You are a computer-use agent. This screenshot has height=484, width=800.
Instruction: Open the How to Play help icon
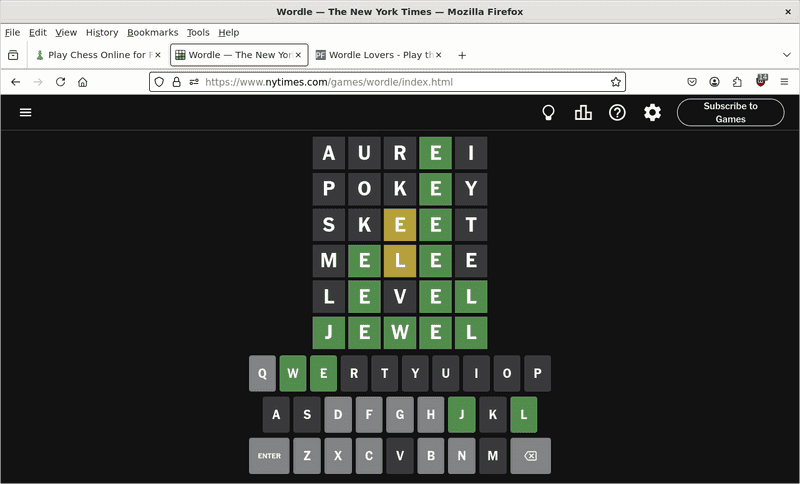617,113
